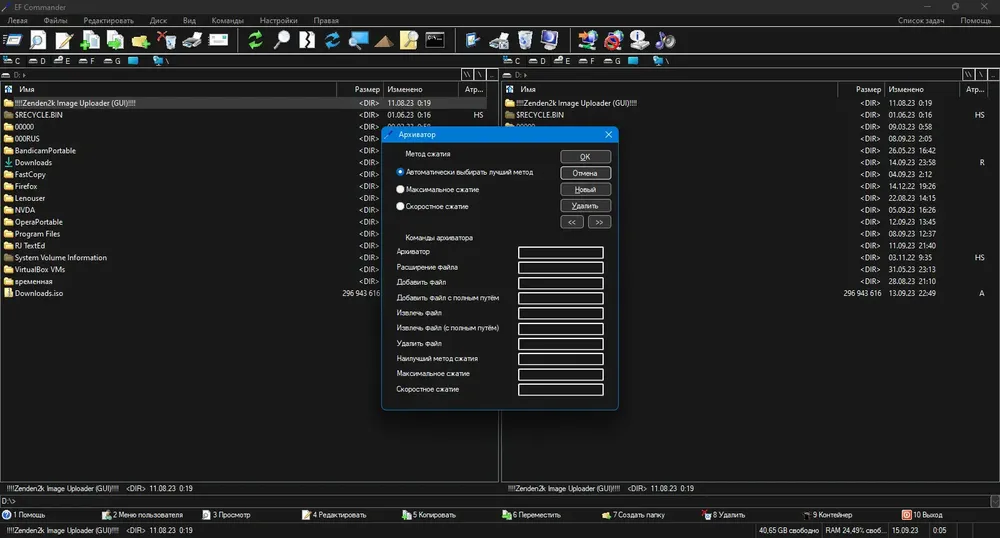
Task: Click the connect network drive icon
Action: 587,40
